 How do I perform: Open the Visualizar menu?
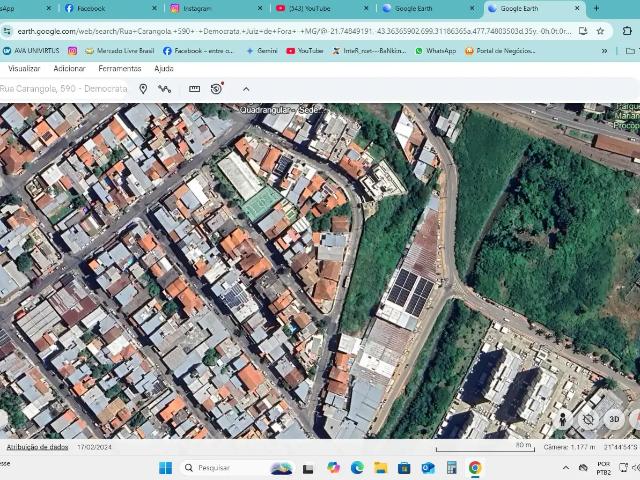(x=24, y=69)
